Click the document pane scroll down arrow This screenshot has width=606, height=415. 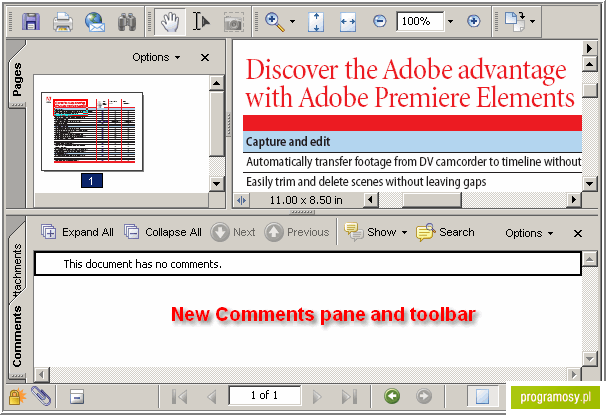click(589, 183)
